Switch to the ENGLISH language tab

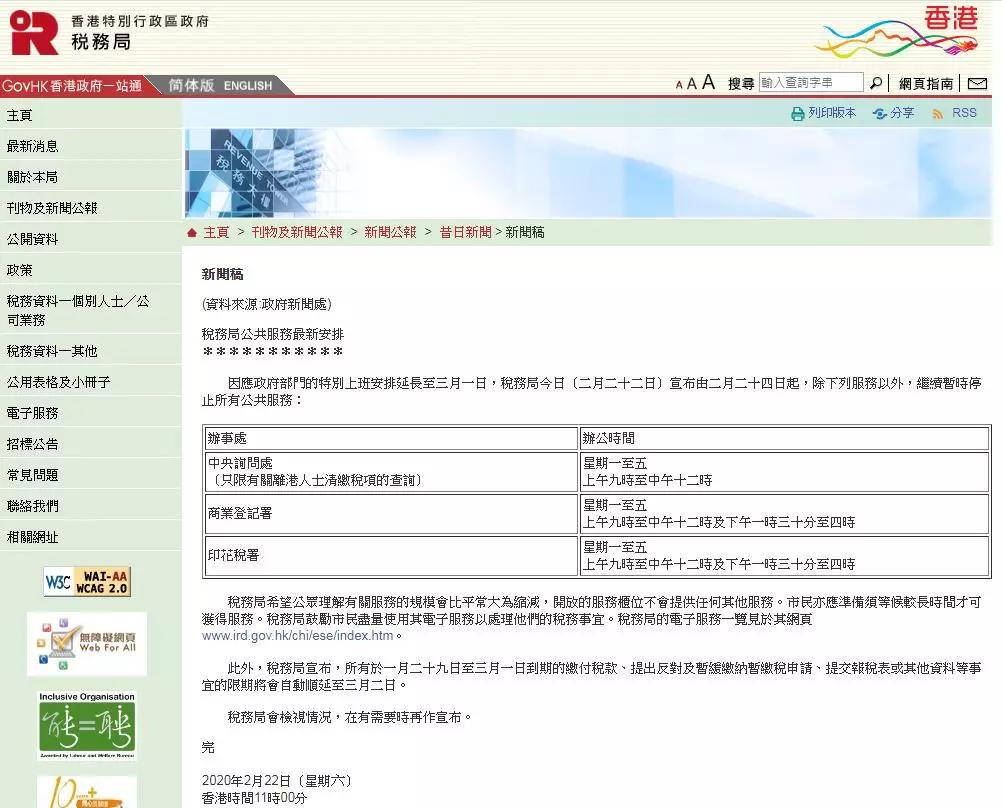[248, 86]
